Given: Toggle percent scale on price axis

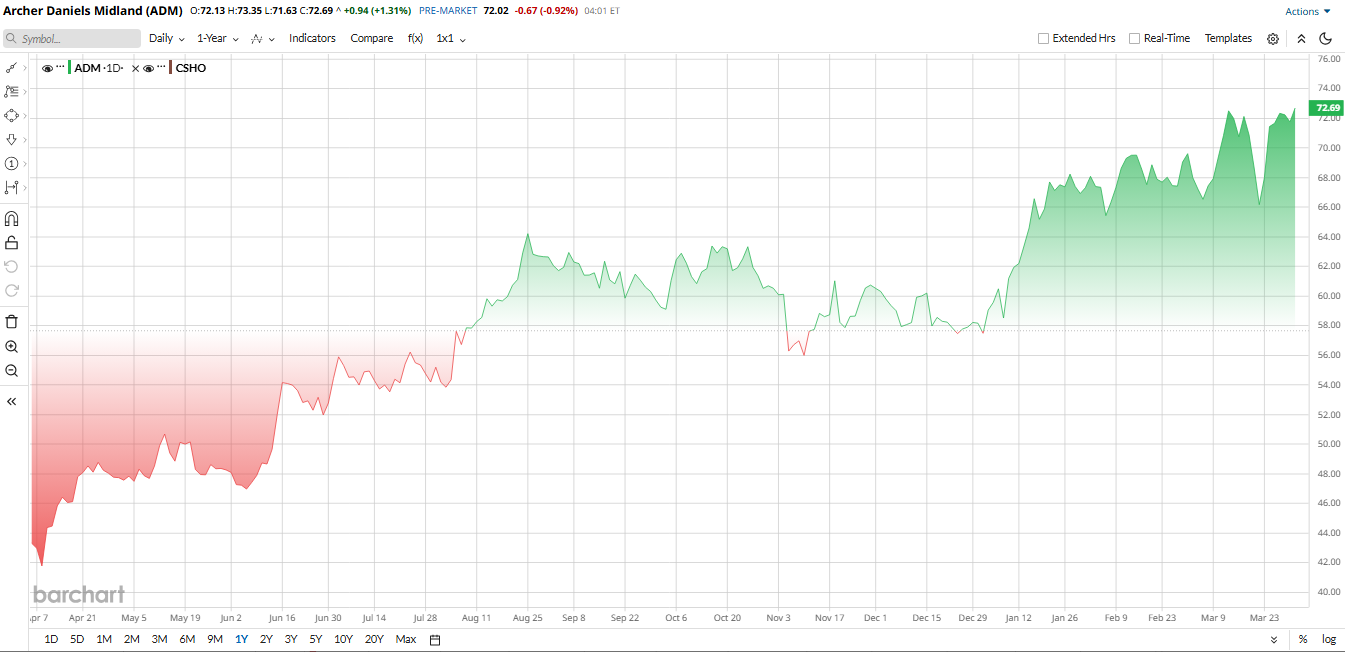Looking at the screenshot, I should [x=1303, y=639].
